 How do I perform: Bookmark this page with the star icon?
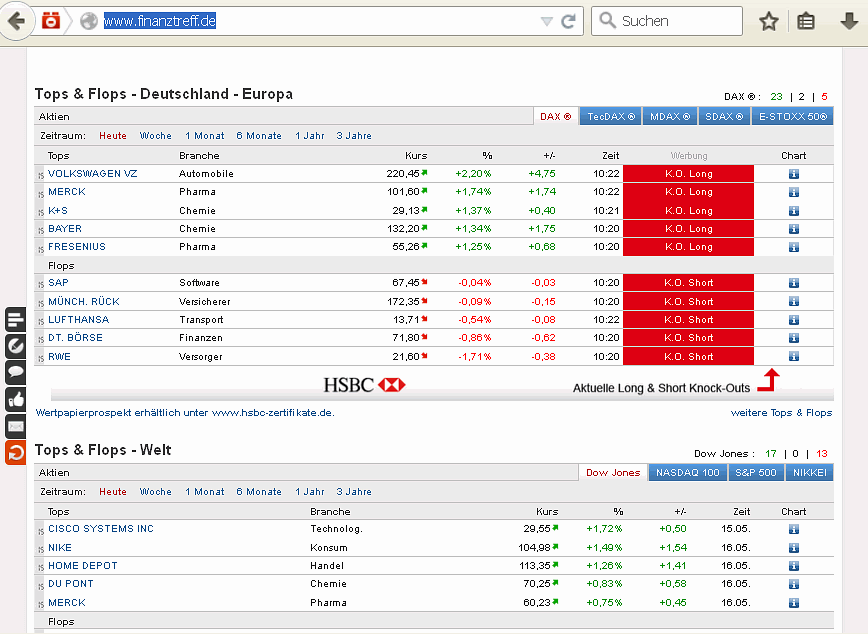[768, 22]
